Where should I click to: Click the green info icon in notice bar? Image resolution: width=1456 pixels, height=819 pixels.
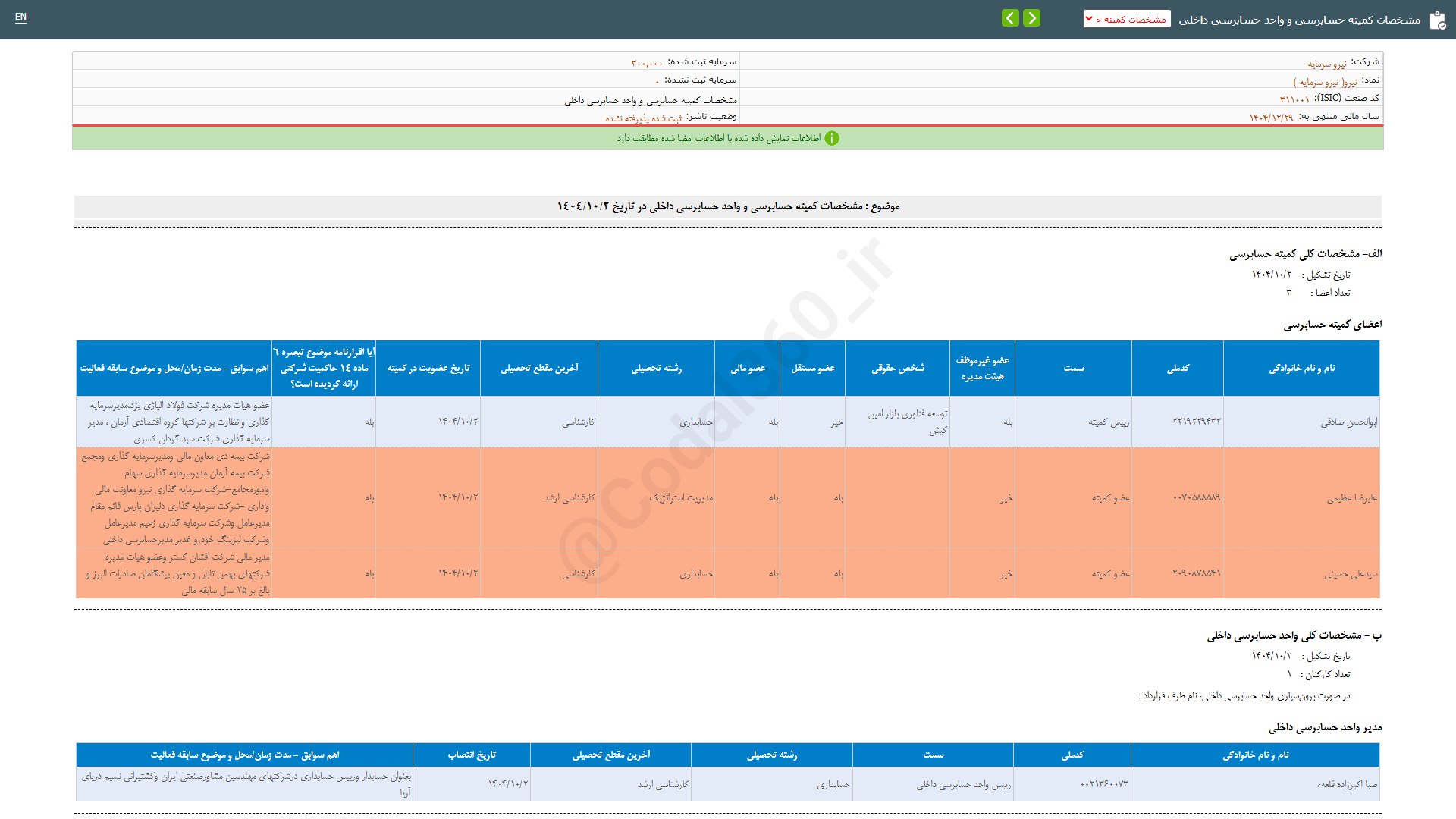832,138
